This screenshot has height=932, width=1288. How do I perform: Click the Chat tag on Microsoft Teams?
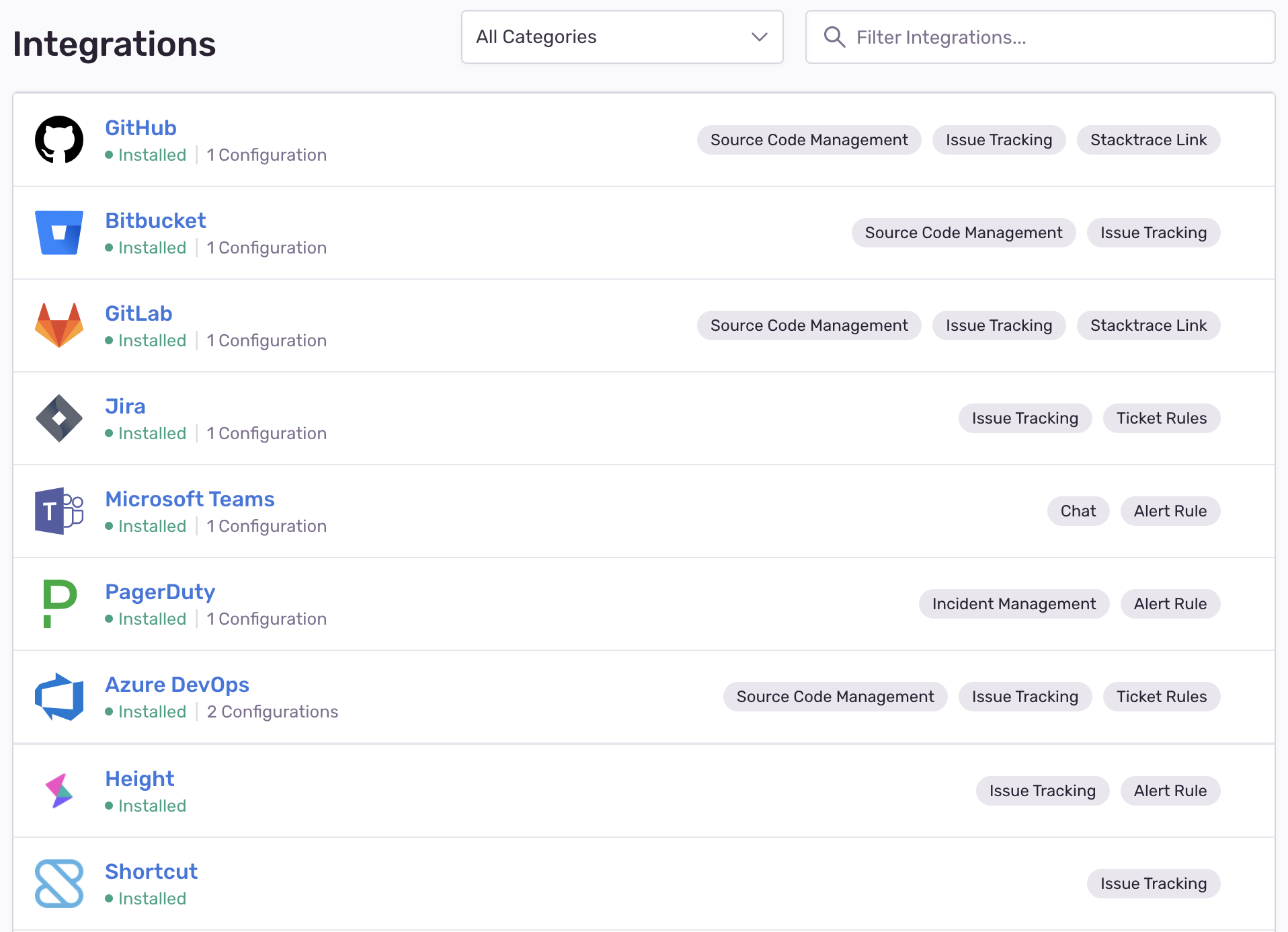tap(1078, 511)
